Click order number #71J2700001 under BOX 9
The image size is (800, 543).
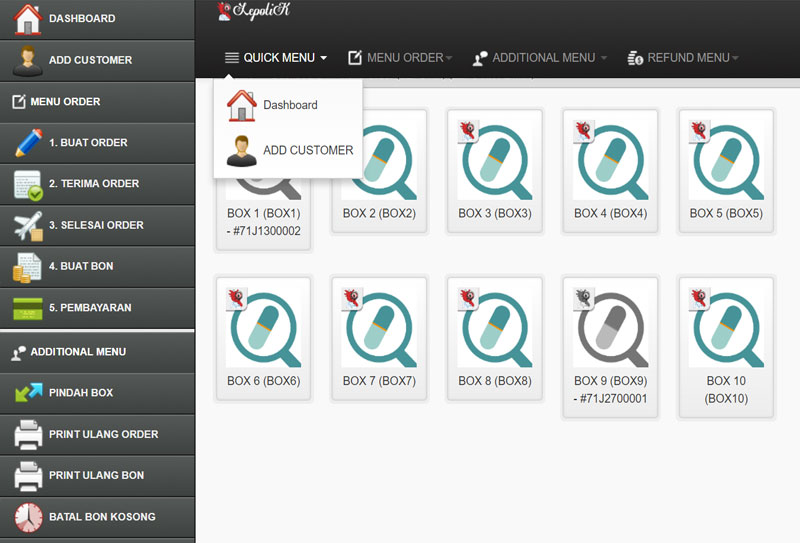click(x=613, y=399)
